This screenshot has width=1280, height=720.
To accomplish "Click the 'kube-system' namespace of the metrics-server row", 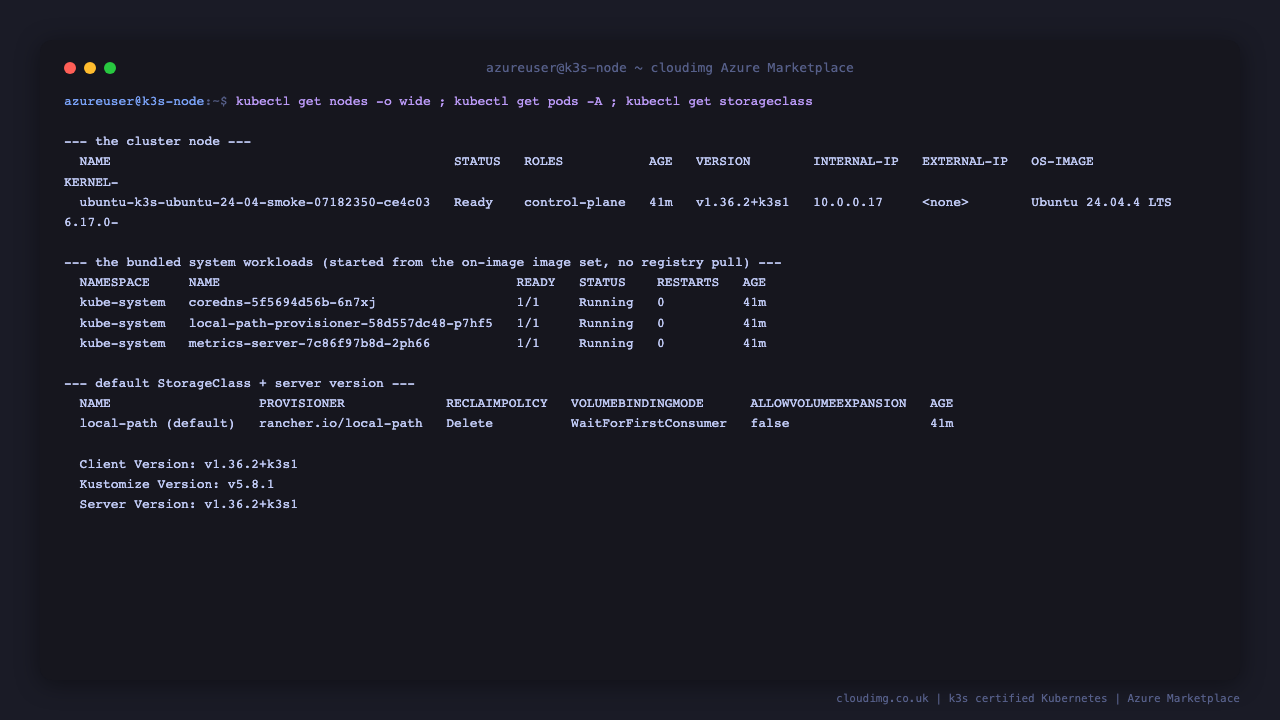I will click(123, 344).
